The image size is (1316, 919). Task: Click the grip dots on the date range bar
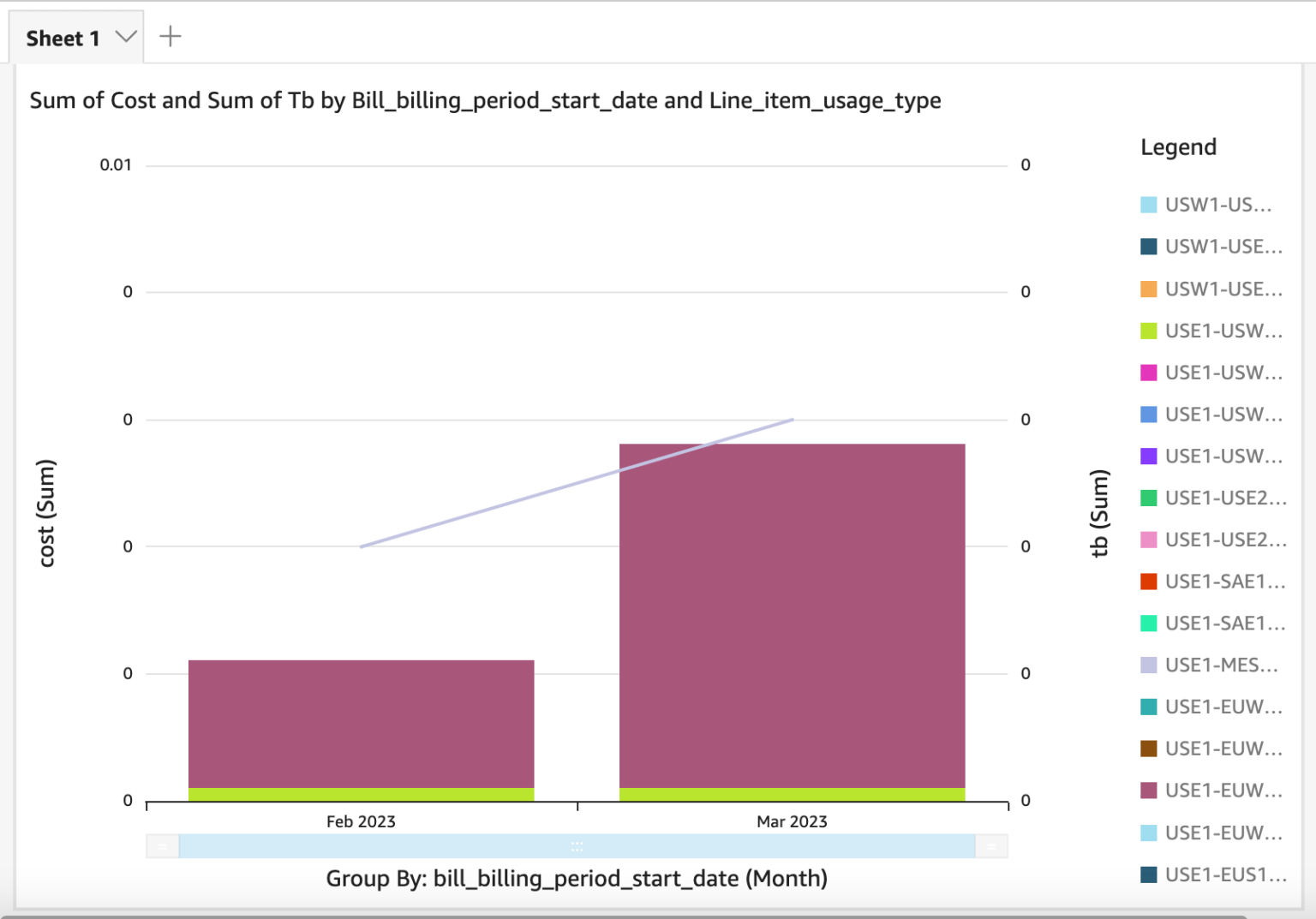coord(577,845)
